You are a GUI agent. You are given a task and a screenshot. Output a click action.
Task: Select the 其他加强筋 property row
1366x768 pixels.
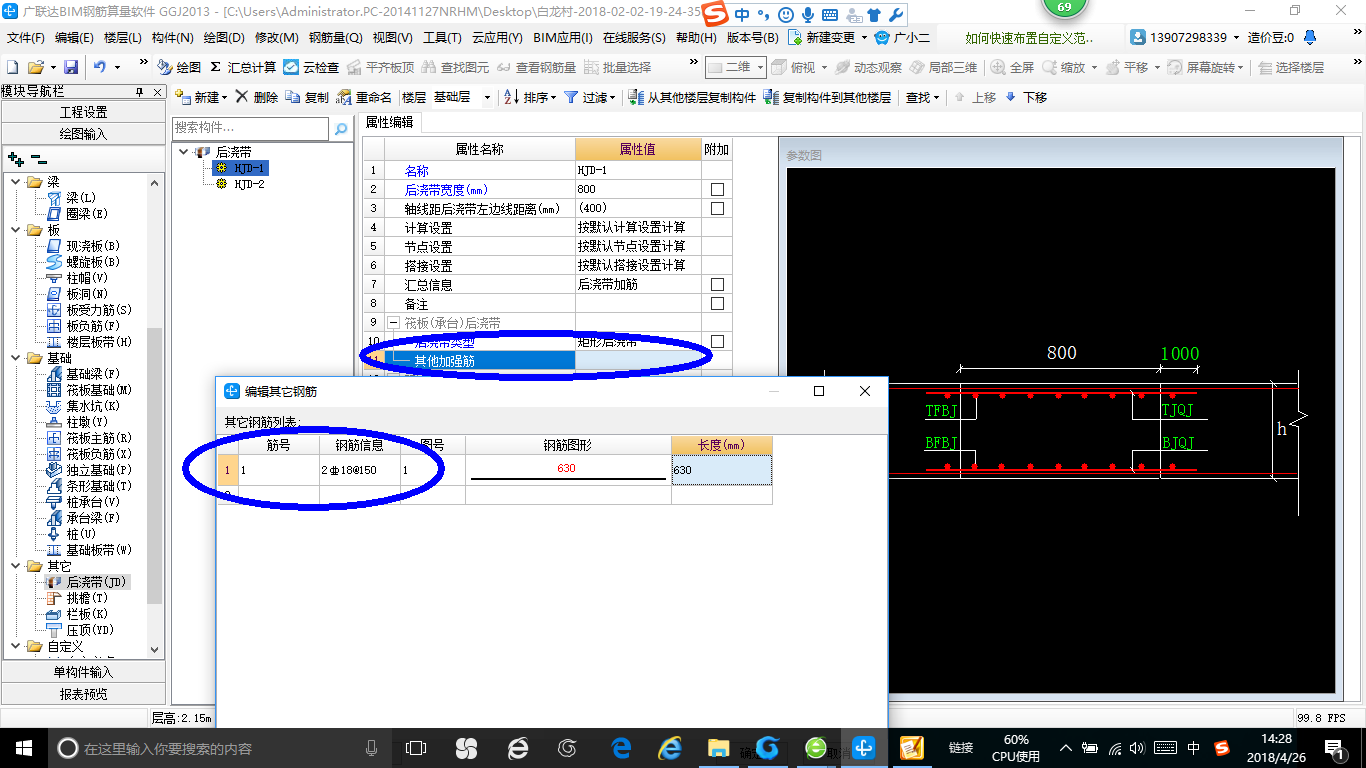(480, 361)
